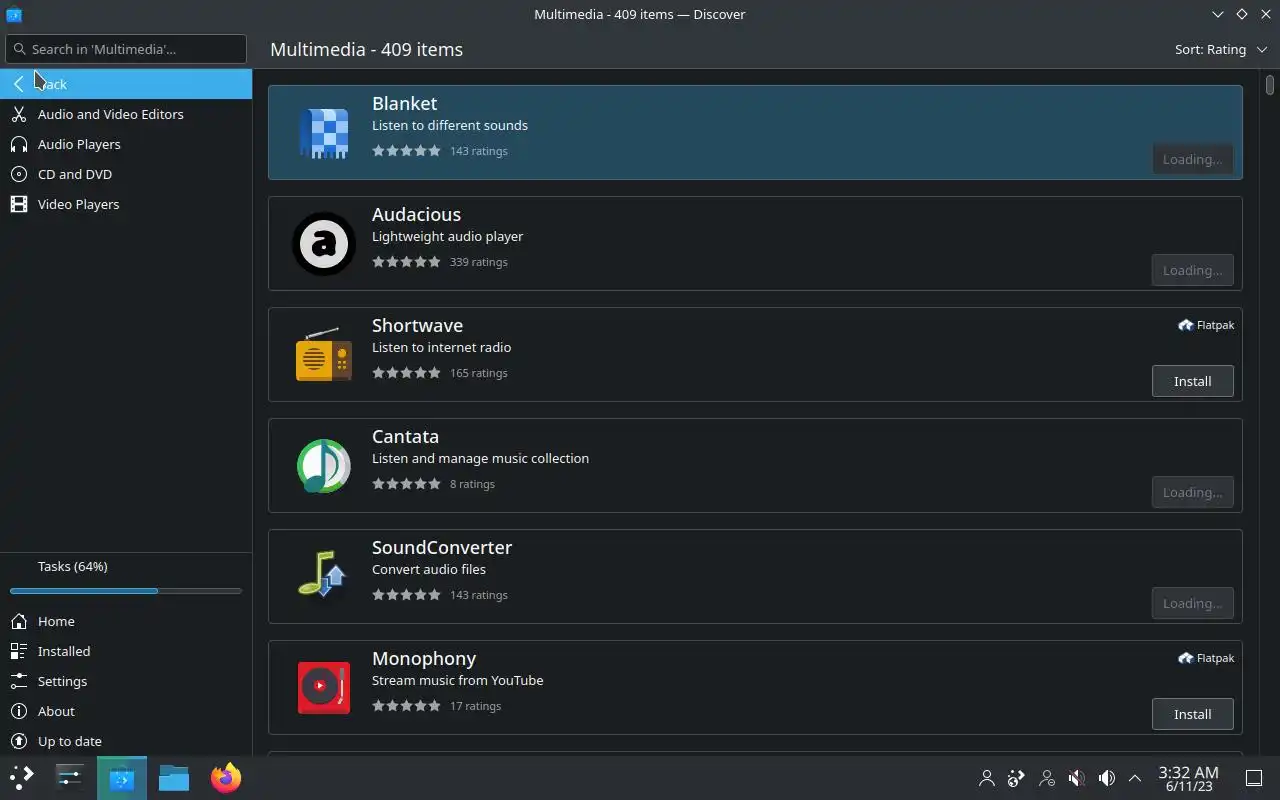Click the Flatpak badge on Shortwave
The image size is (1280, 800).
pos(1206,325)
